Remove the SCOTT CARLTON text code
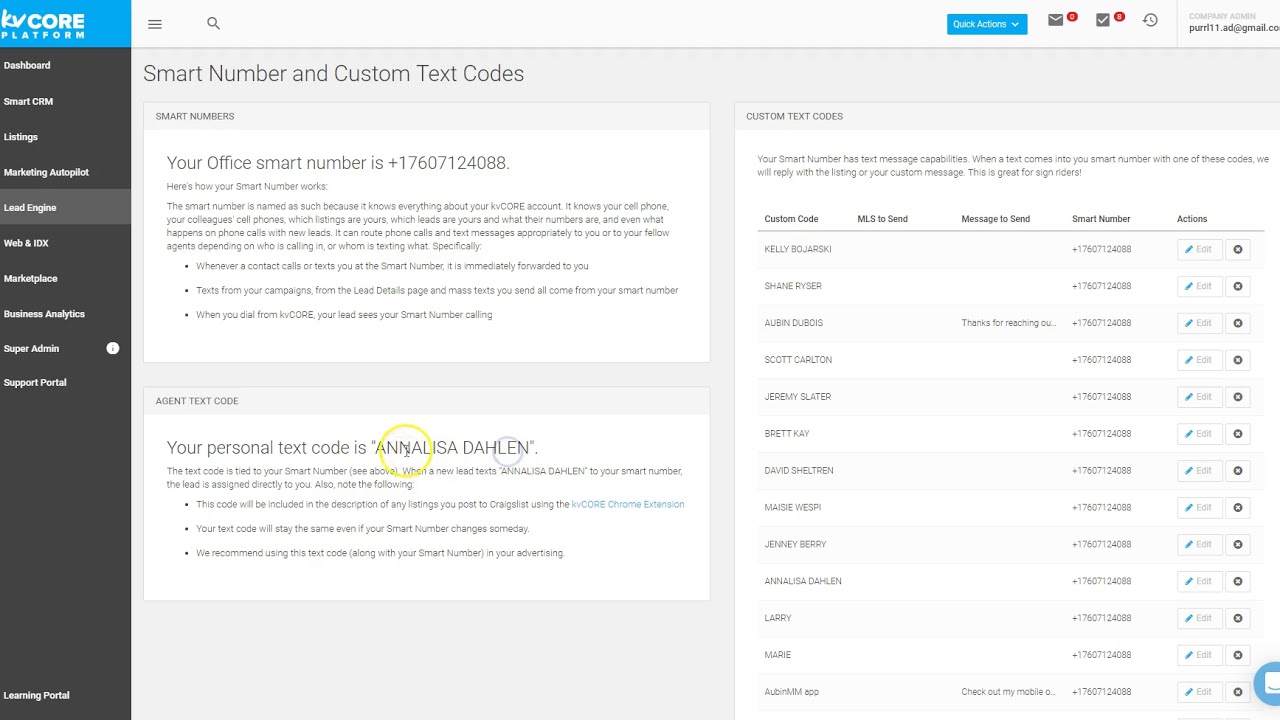The height and width of the screenshot is (720, 1280). (x=1238, y=360)
